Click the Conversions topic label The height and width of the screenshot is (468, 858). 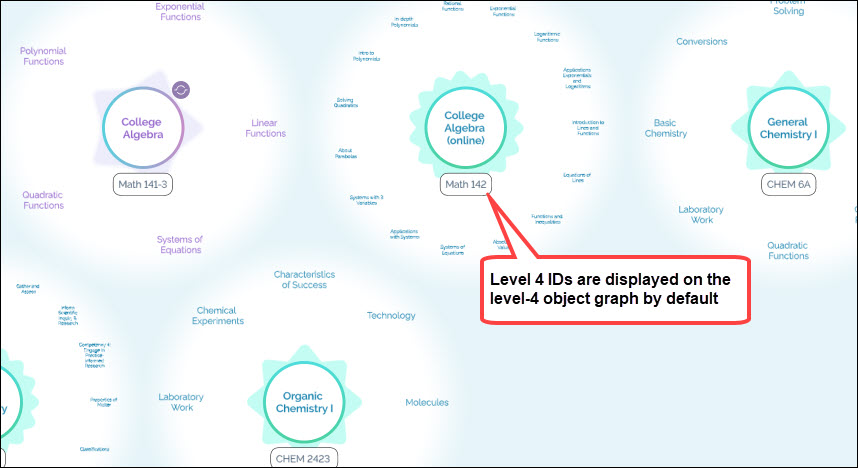coord(702,42)
